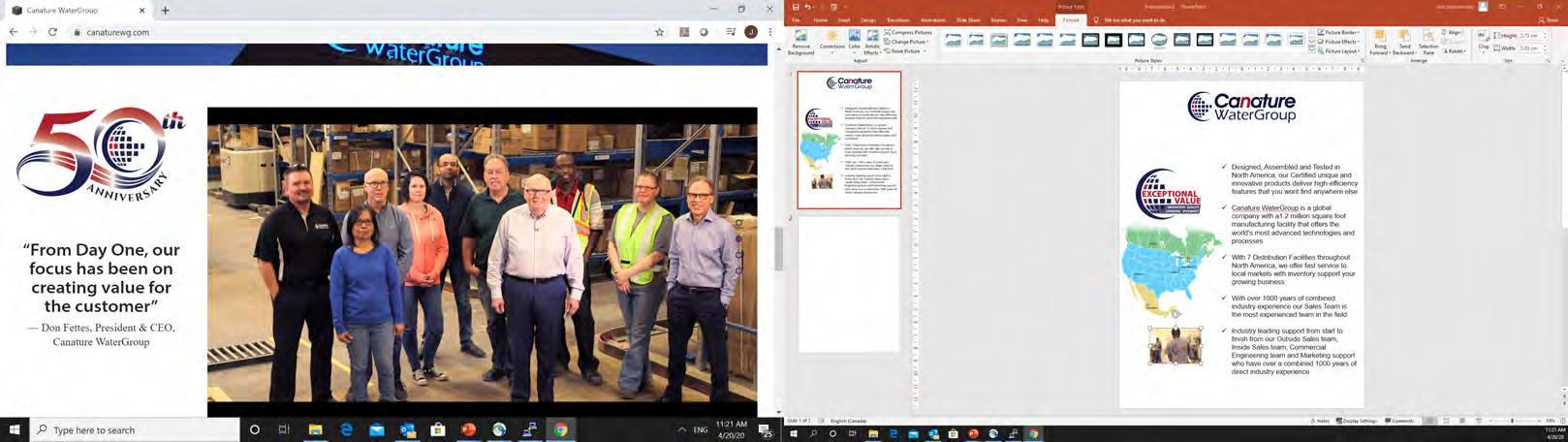This screenshot has width=1568, height=442.
Task: Save the presentation from quick access toolbar
Action: (796, 7)
